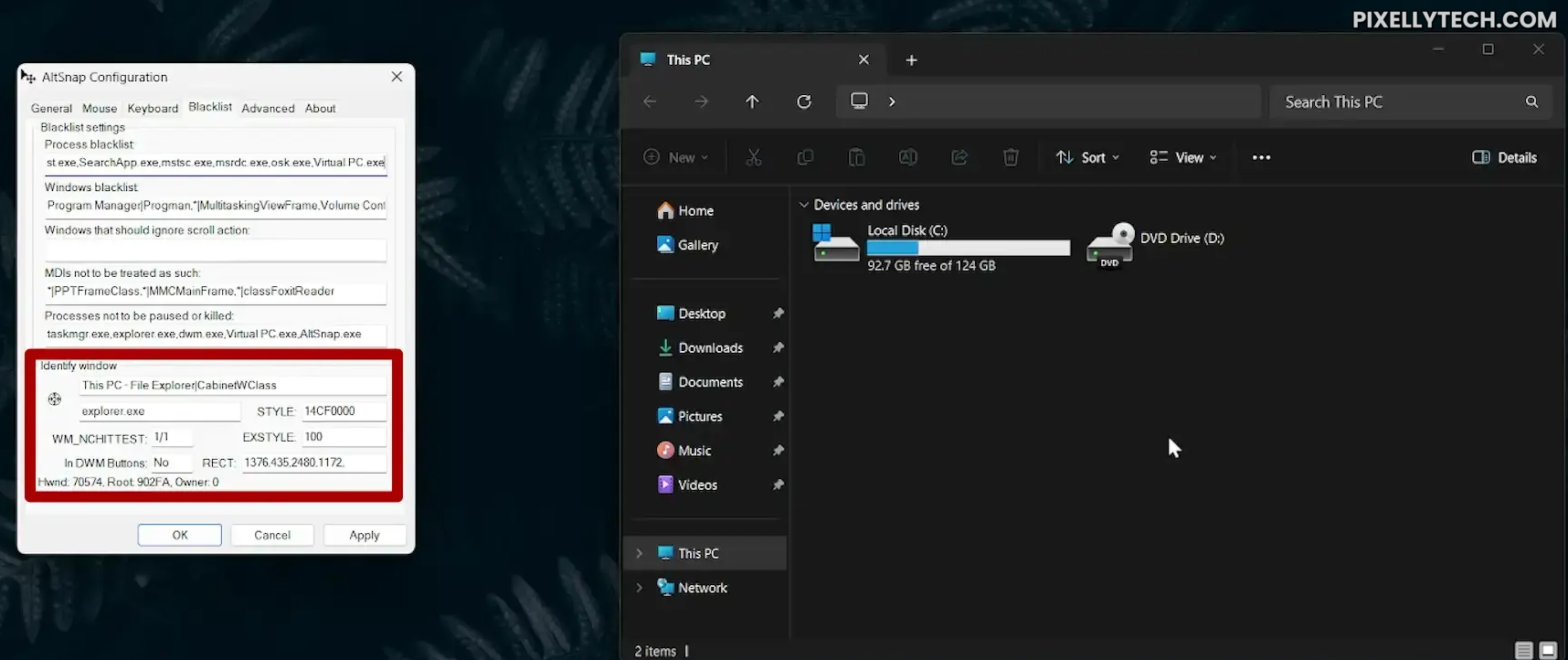1568x660 pixels.
Task: Switch to details list view in the status bar
Action: point(1523,650)
